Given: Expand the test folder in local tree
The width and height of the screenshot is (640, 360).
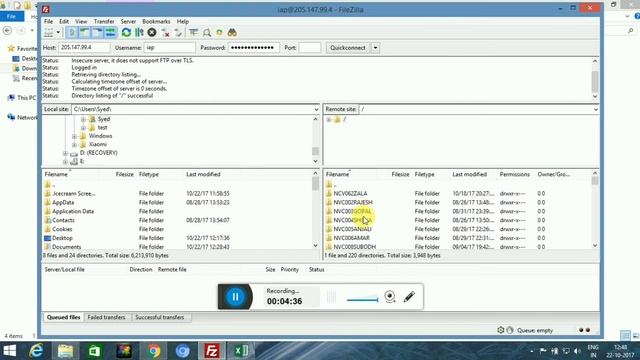Looking at the screenshot, I should [x=83, y=128].
